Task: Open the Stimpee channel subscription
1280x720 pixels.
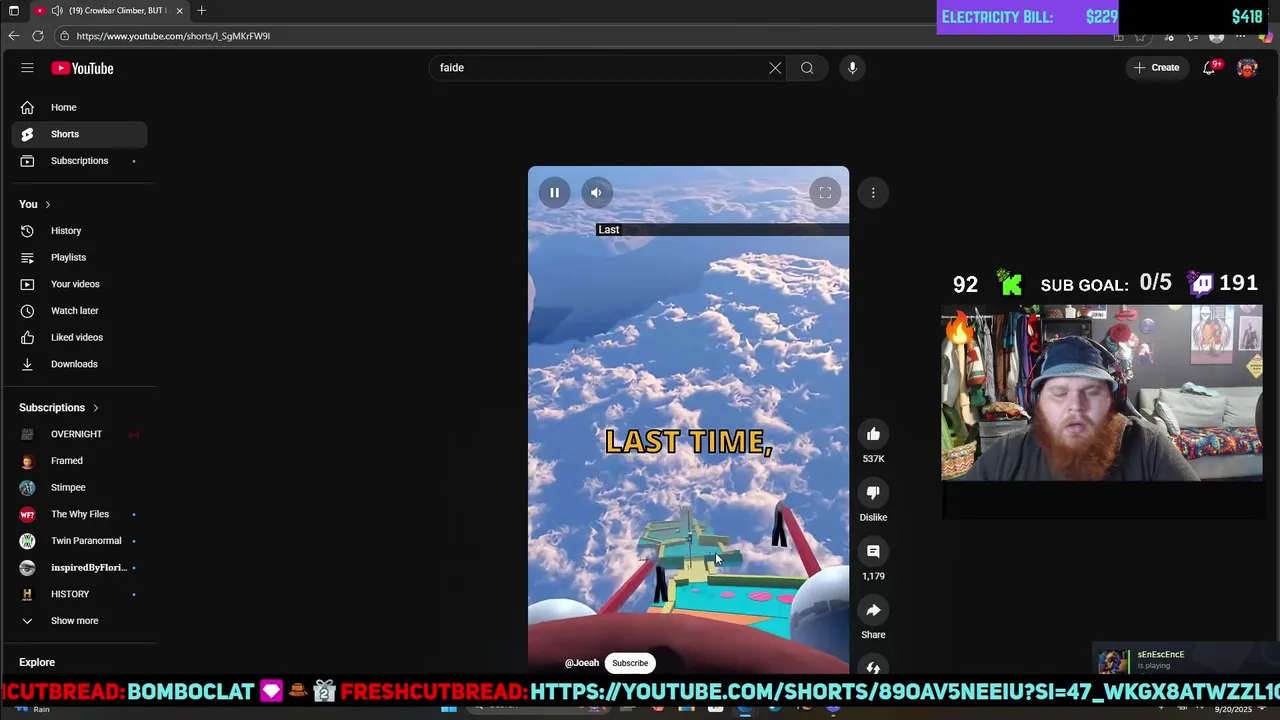Action: pyautogui.click(x=80, y=487)
